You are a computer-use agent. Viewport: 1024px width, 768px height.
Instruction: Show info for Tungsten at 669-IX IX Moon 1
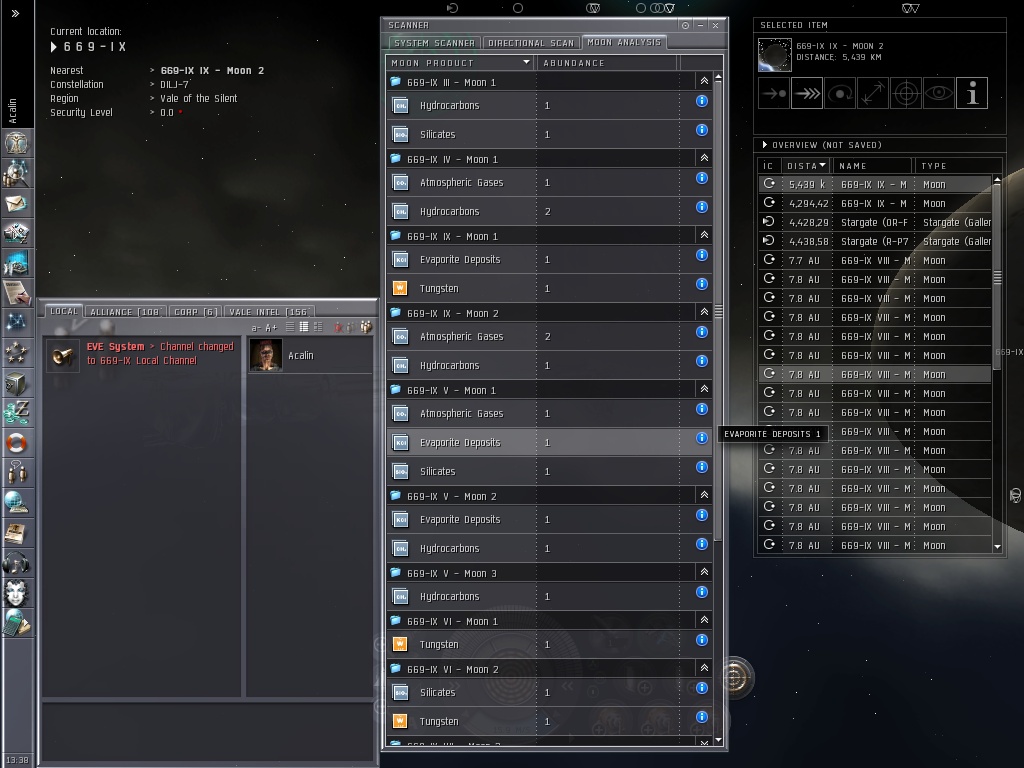(x=701, y=284)
